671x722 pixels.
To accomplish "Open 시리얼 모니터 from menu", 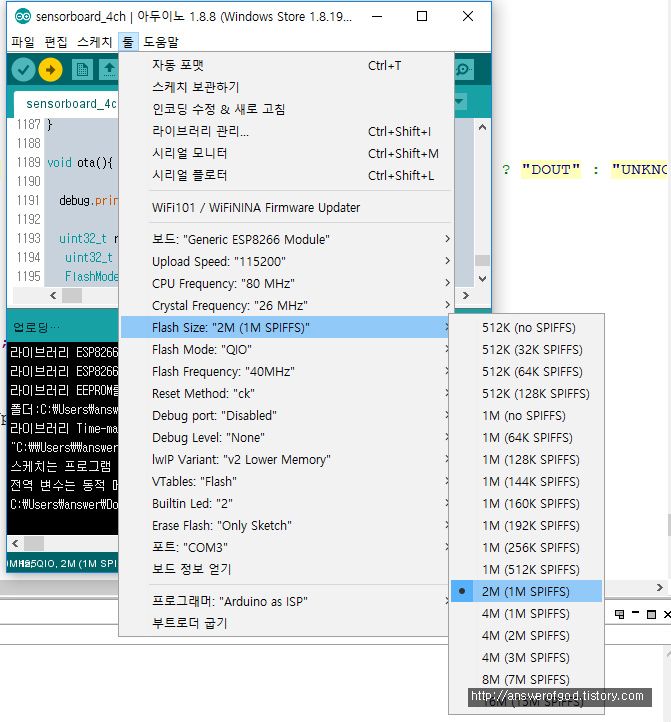I will click(x=286, y=153).
